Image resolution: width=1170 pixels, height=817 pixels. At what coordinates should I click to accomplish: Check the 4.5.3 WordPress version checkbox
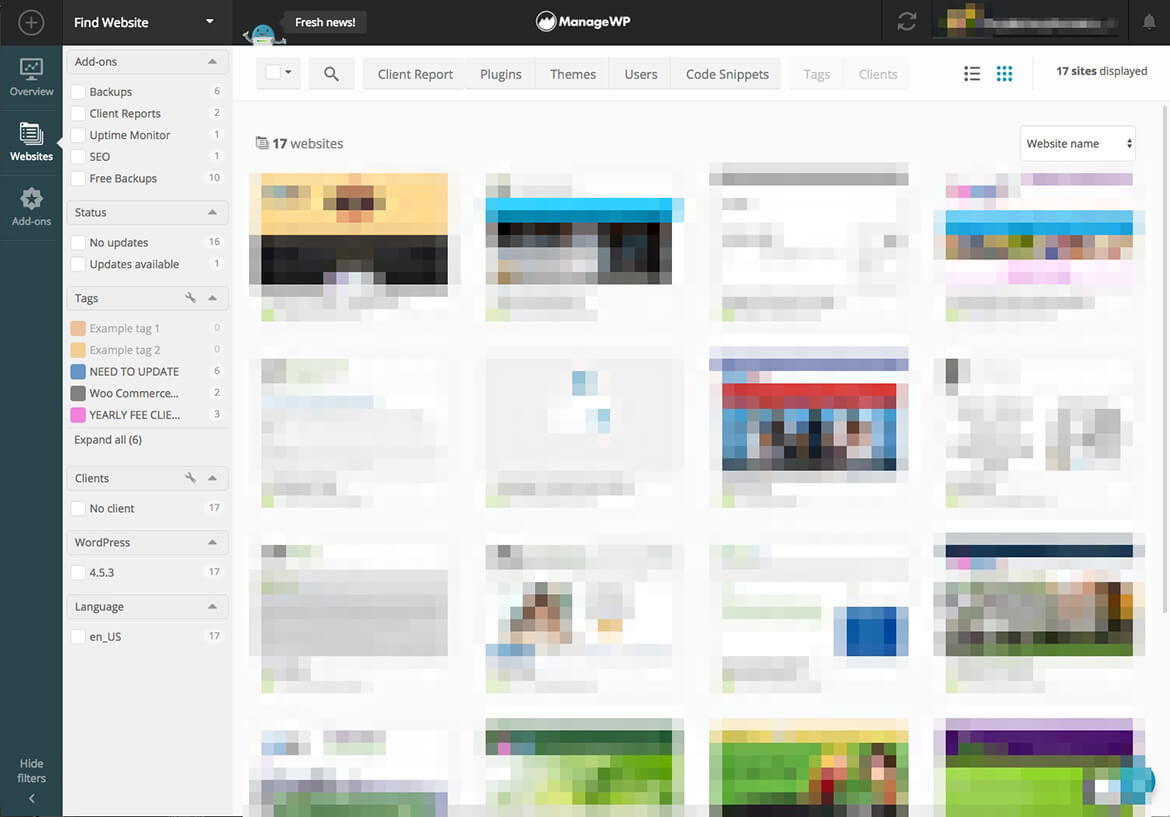[78, 572]
